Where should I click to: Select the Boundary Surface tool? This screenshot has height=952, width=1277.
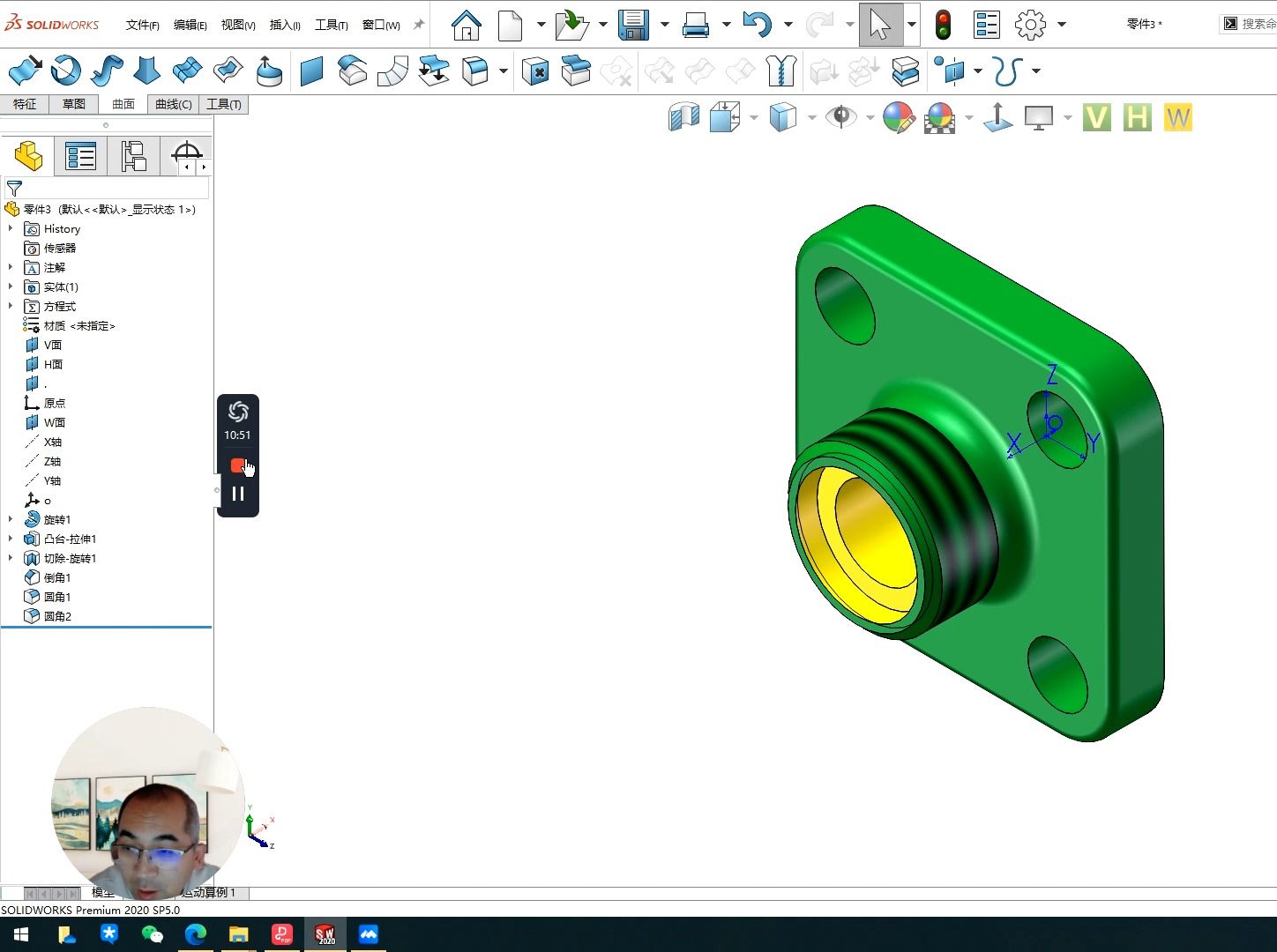pyautogui.click(x=187, y=71)
